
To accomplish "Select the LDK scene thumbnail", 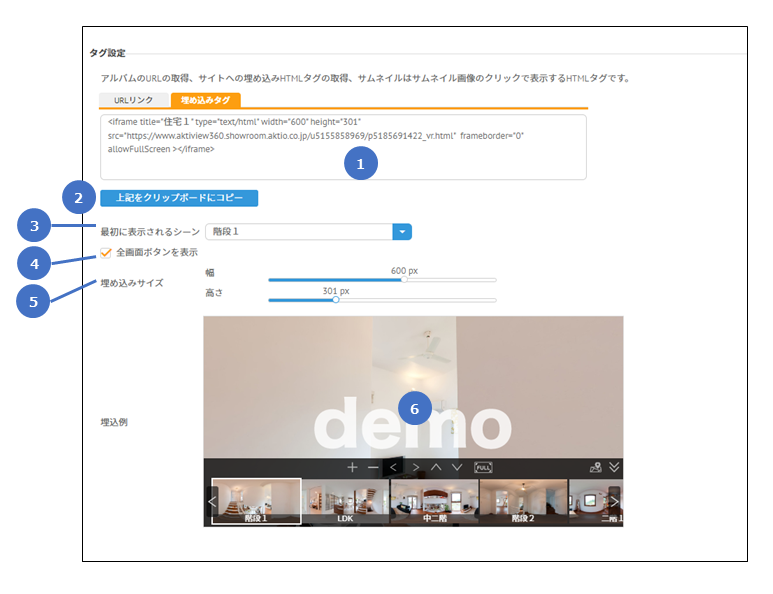I will pos(345,501).
